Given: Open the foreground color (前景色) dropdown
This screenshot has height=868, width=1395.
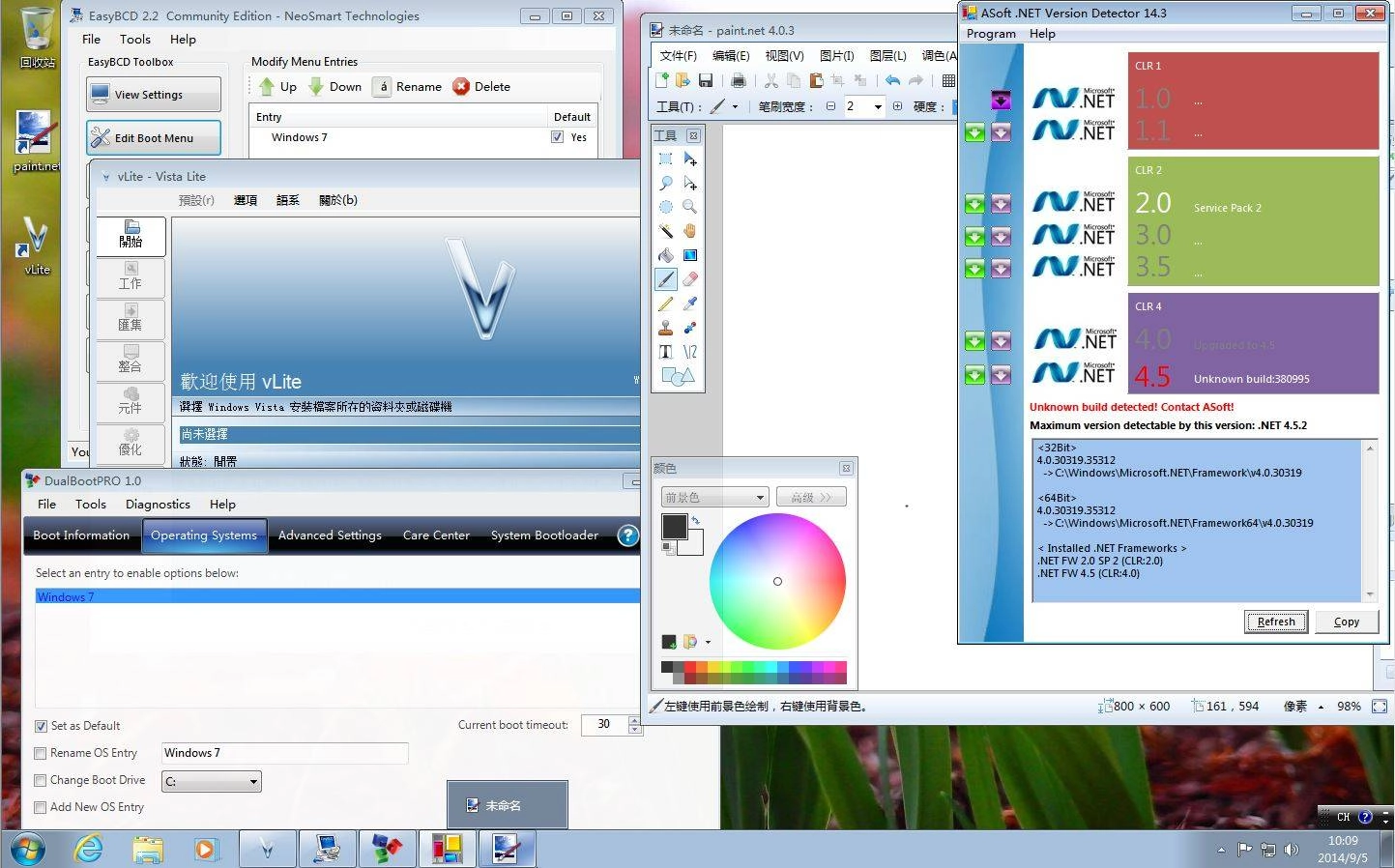Looking at the screenshot, I should 714,497.
